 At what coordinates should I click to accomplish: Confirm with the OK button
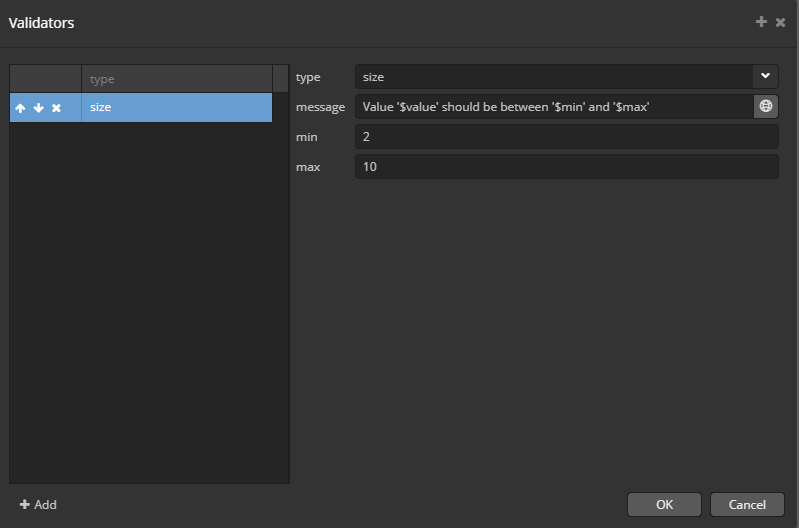coord(664,505)
